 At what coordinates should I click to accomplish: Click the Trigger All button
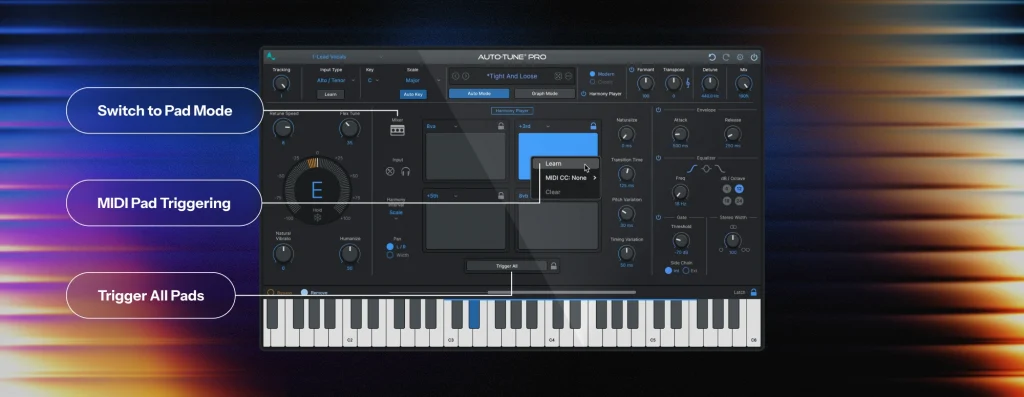[x=507, y=266]
